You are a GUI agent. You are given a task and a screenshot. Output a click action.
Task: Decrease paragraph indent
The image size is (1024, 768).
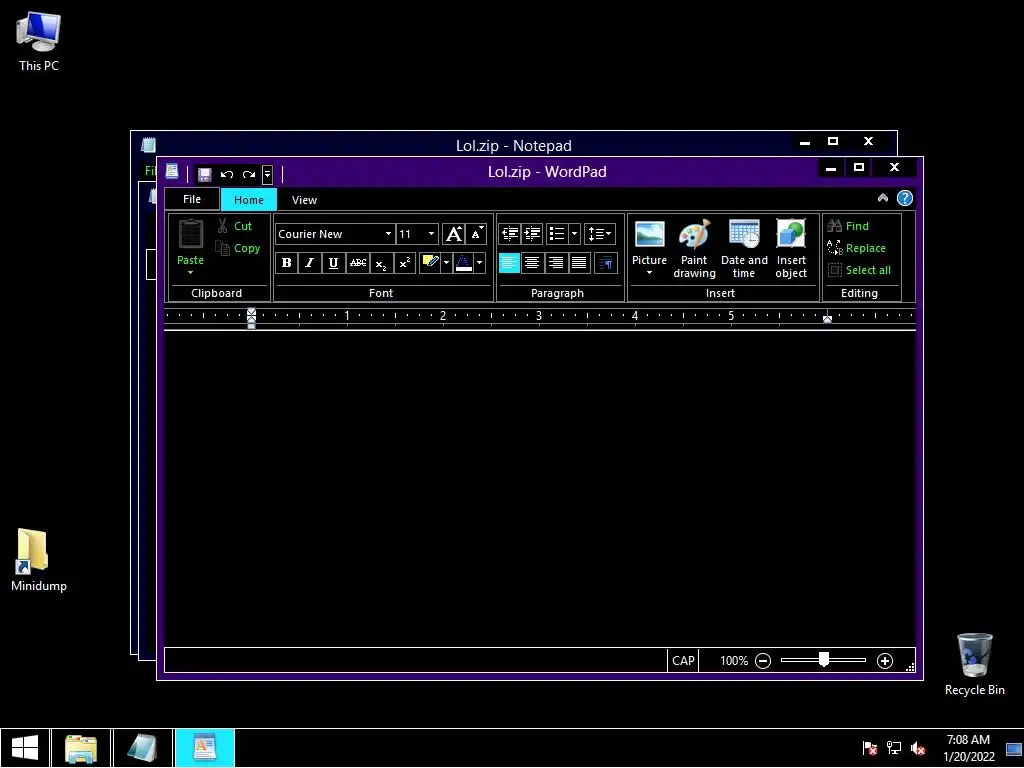point(509,233)
